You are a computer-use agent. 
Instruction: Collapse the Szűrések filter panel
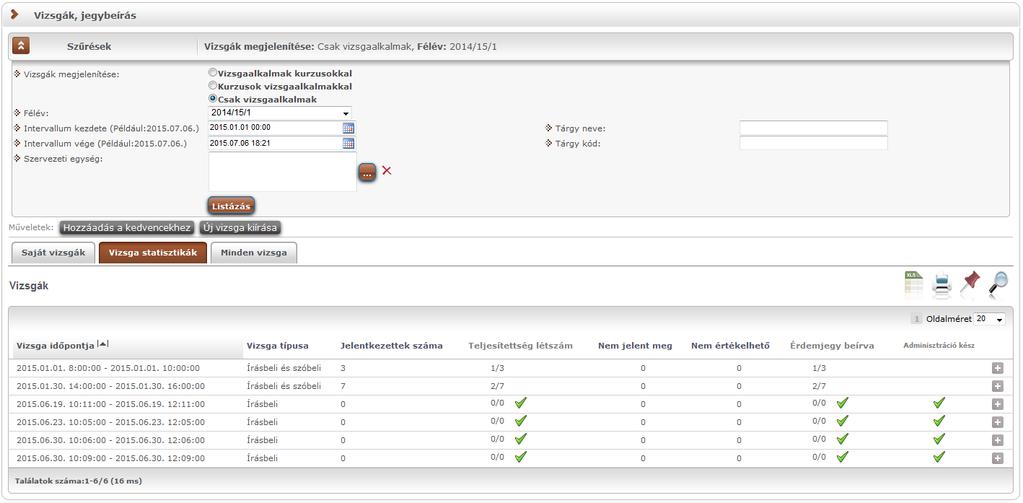tap(22, 46)
